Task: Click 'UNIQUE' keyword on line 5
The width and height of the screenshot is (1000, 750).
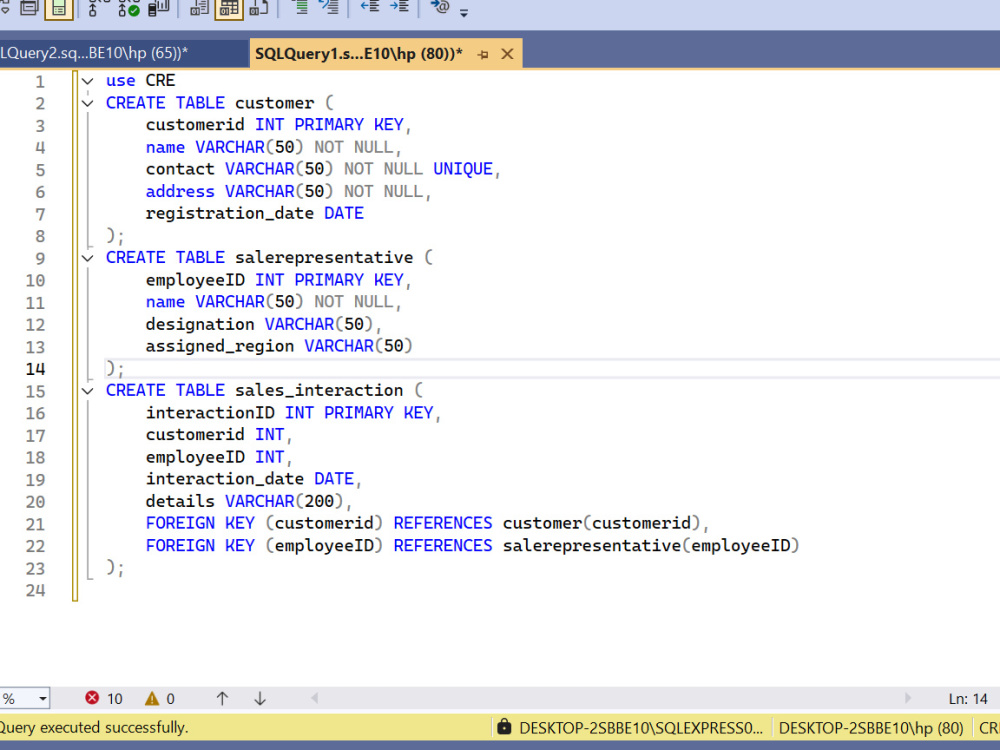Action: (x=463, y=169)
